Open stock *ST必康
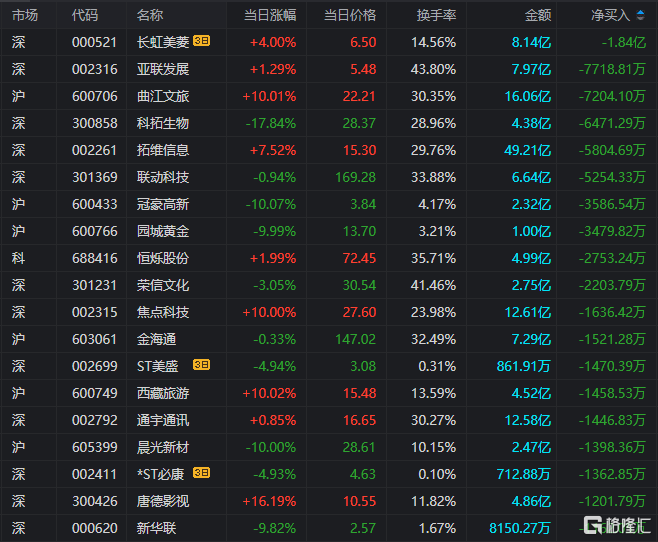Viewport: 658px width, 542px height. (x=161, y=474)
